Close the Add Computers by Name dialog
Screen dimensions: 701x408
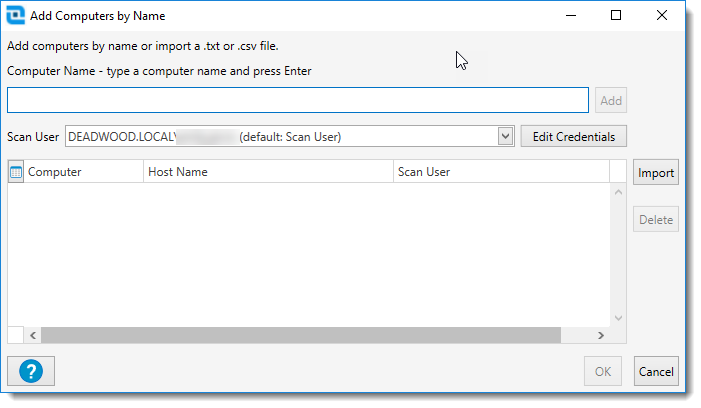(662, 16)
